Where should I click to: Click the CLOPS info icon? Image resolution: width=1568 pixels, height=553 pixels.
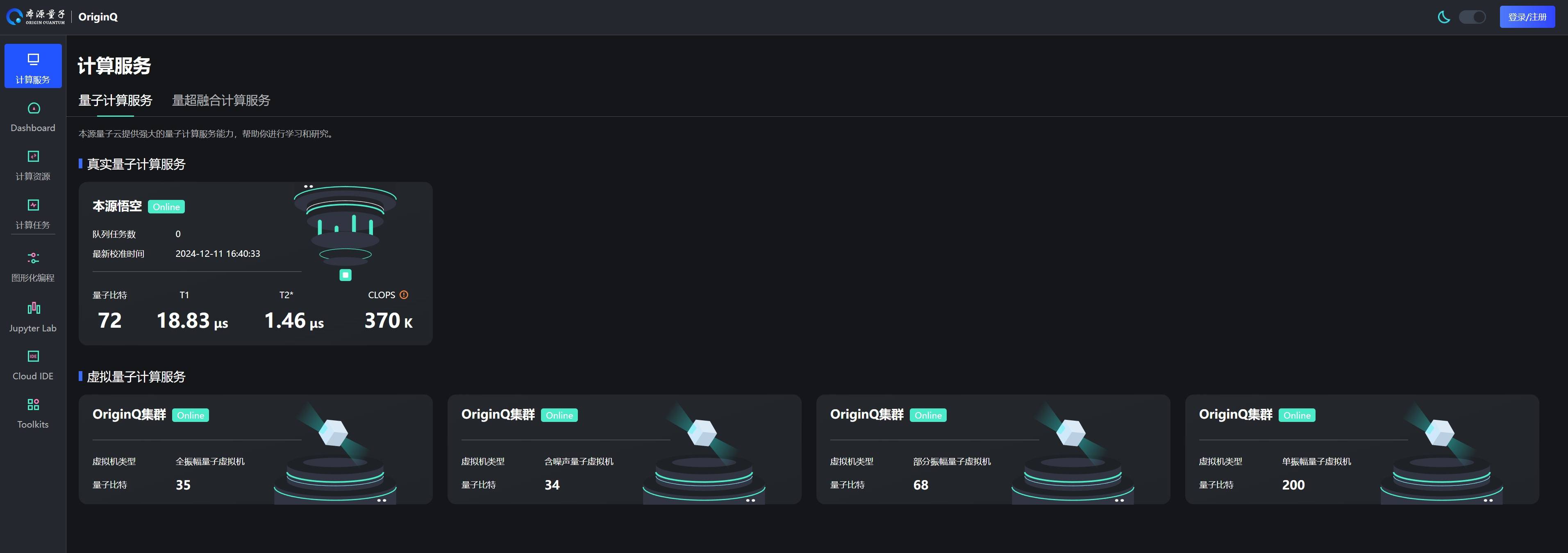coord(404,295)
